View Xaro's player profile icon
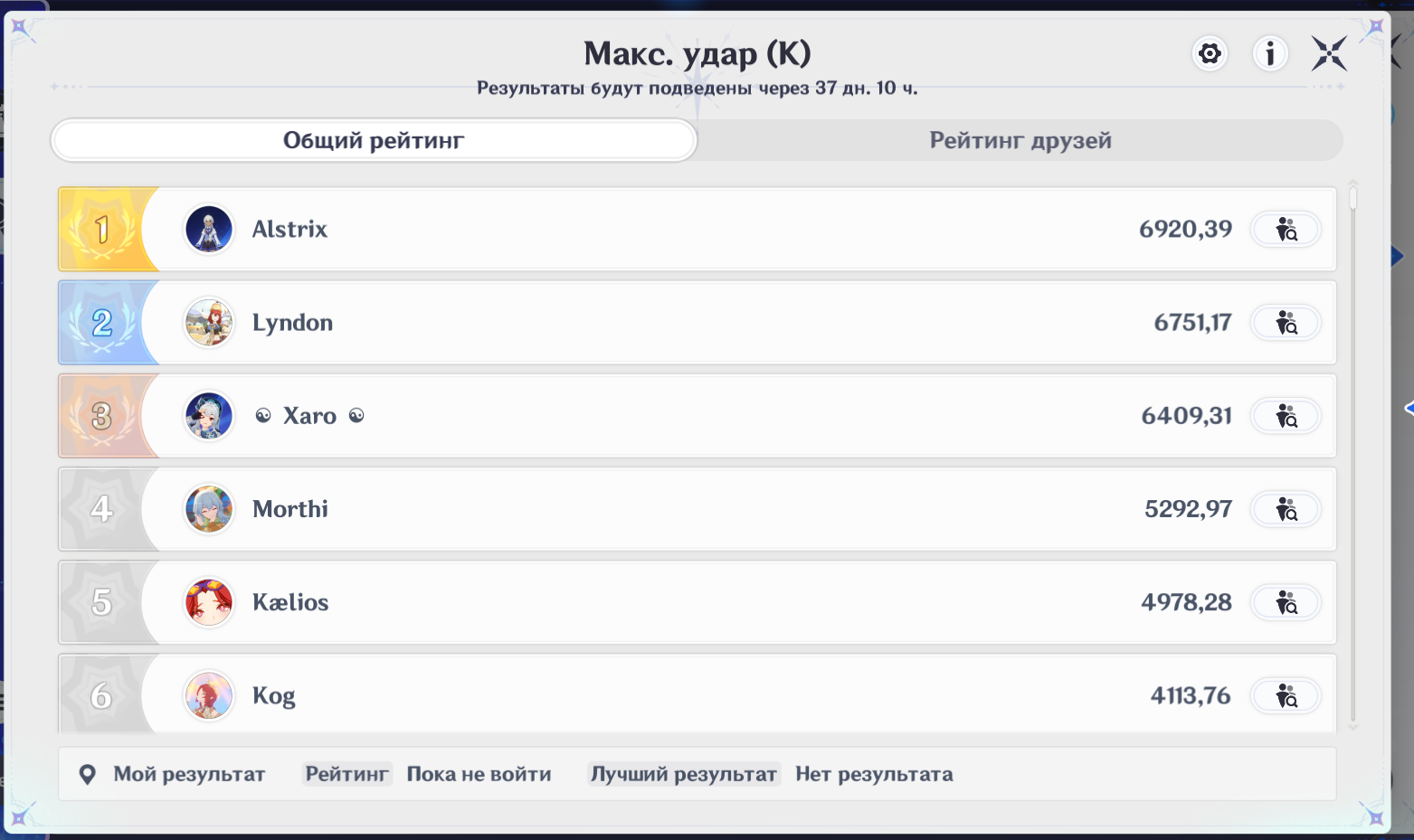The image size is (1414, 840). click(x=1286, y=416)
